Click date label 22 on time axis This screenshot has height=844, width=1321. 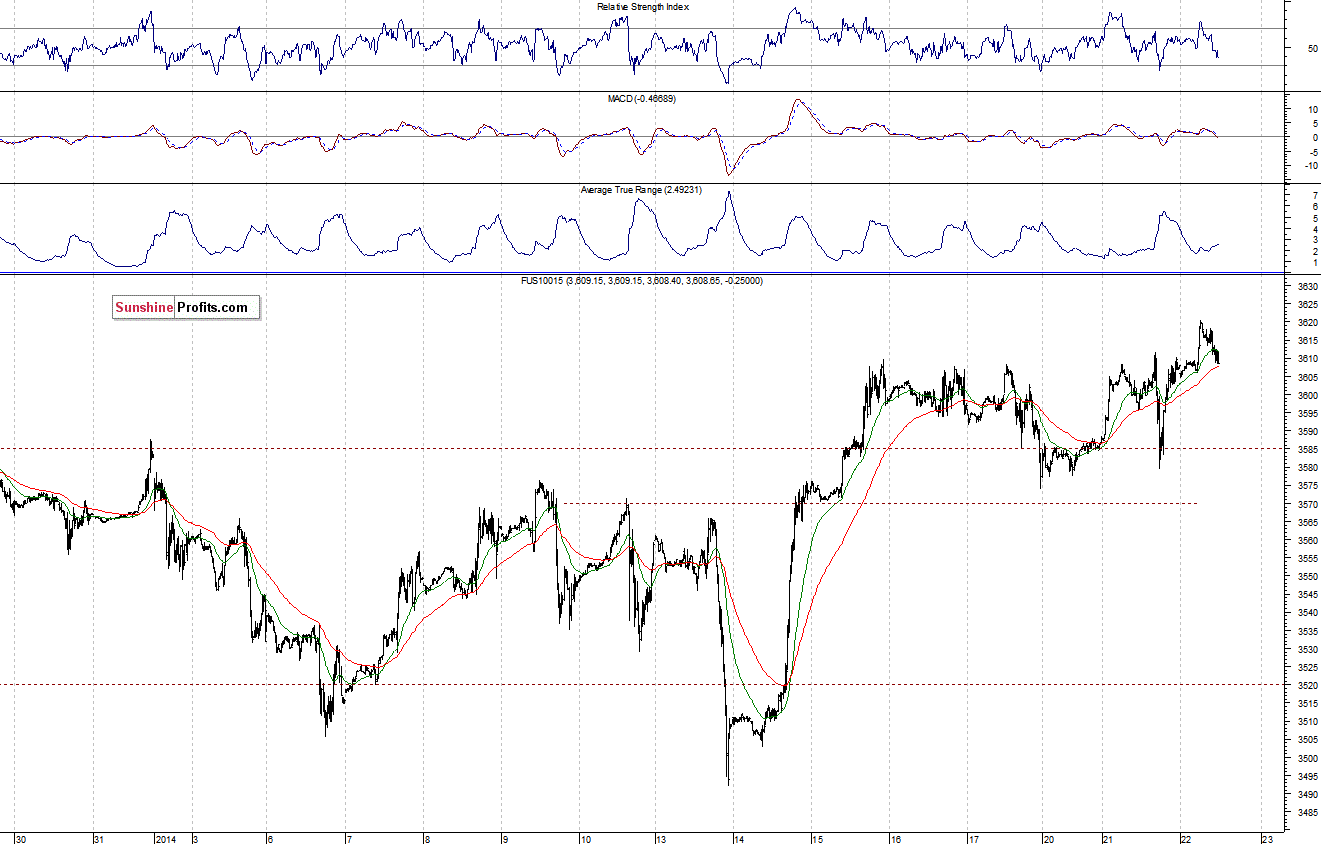click(x=1185, y=838)
